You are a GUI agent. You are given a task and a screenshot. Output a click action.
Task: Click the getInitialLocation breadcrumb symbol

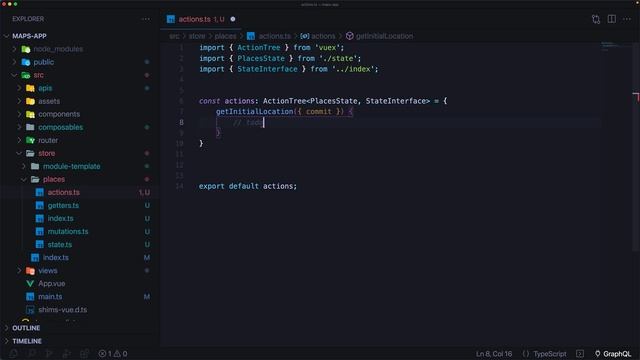pos(384,36)
